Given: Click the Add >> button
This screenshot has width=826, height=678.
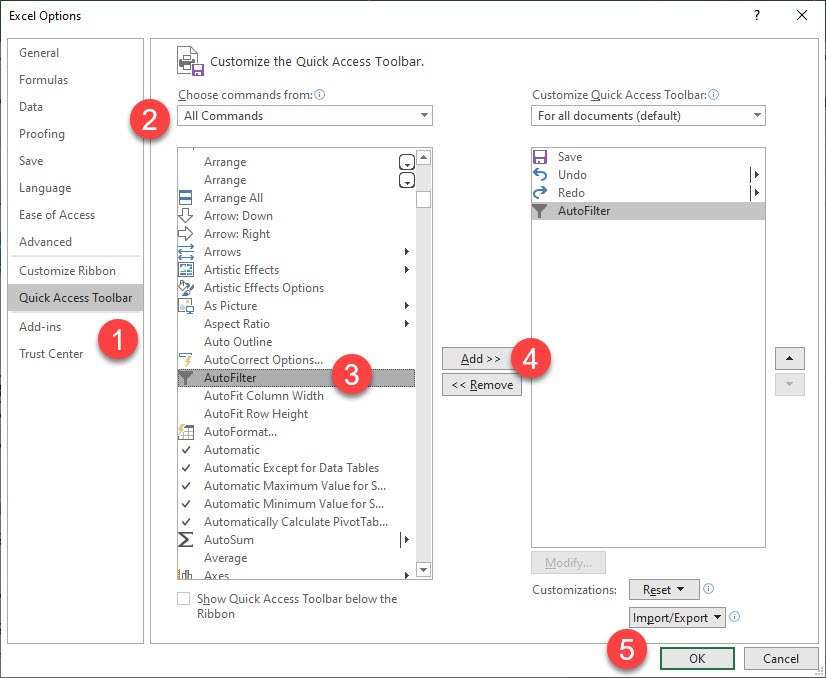Looking at the screenshot, I should pyautogui.click(x=481, y=359).
